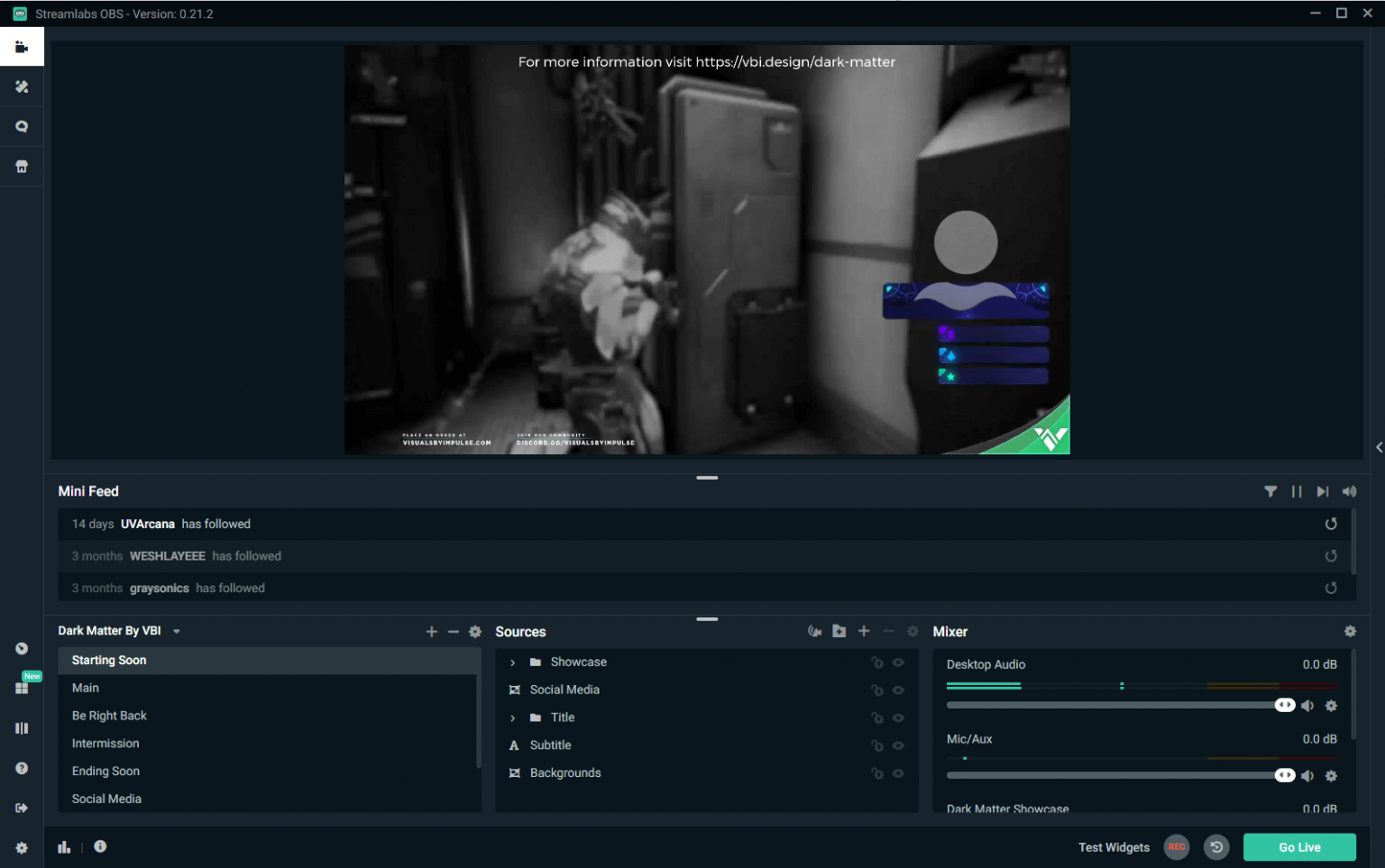Open the App Store icon in sidebar
Viewport: 1385px width, 868px height.
[22, 166]
